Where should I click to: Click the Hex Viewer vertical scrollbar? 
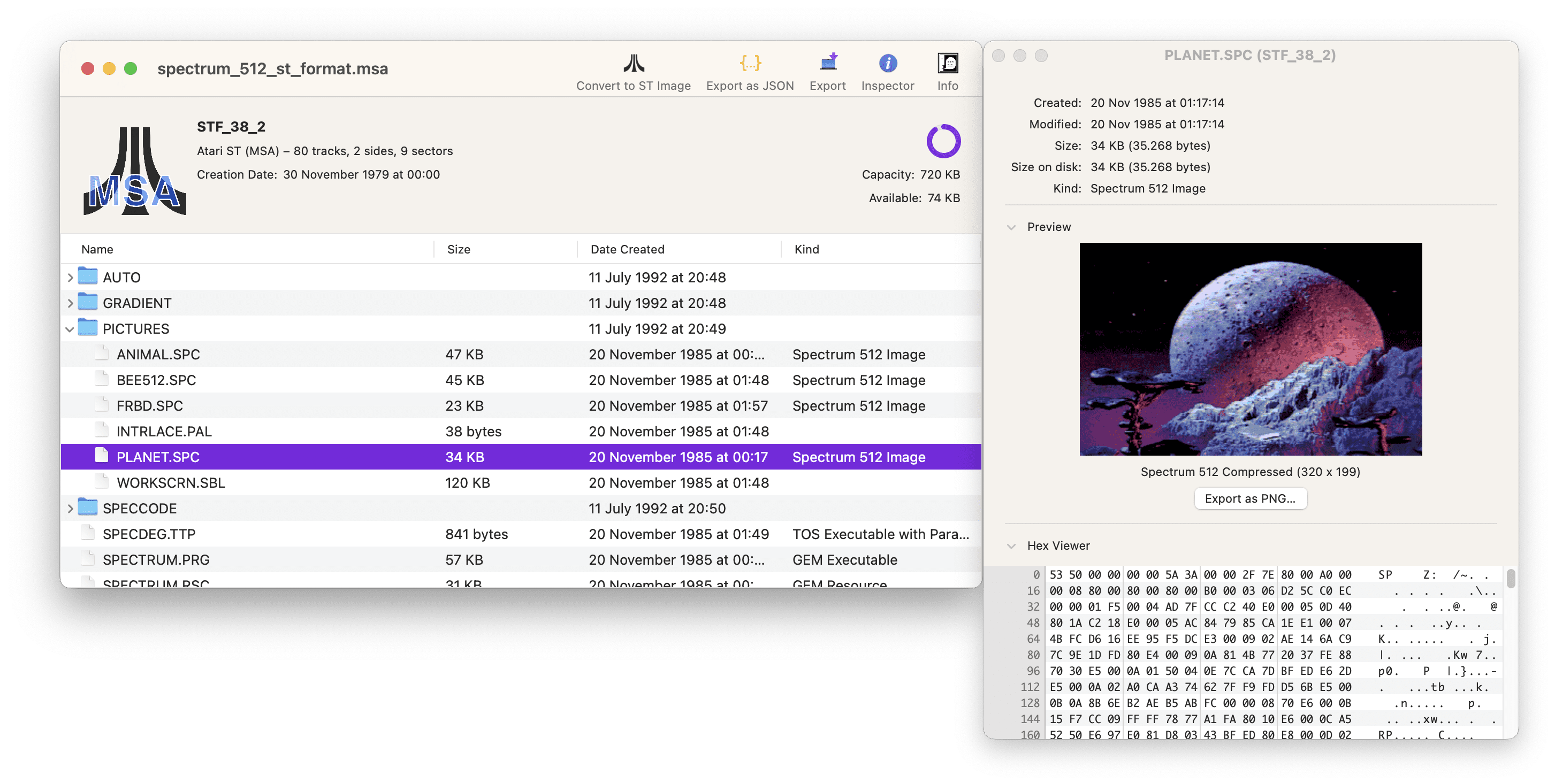coord(1511,578)
